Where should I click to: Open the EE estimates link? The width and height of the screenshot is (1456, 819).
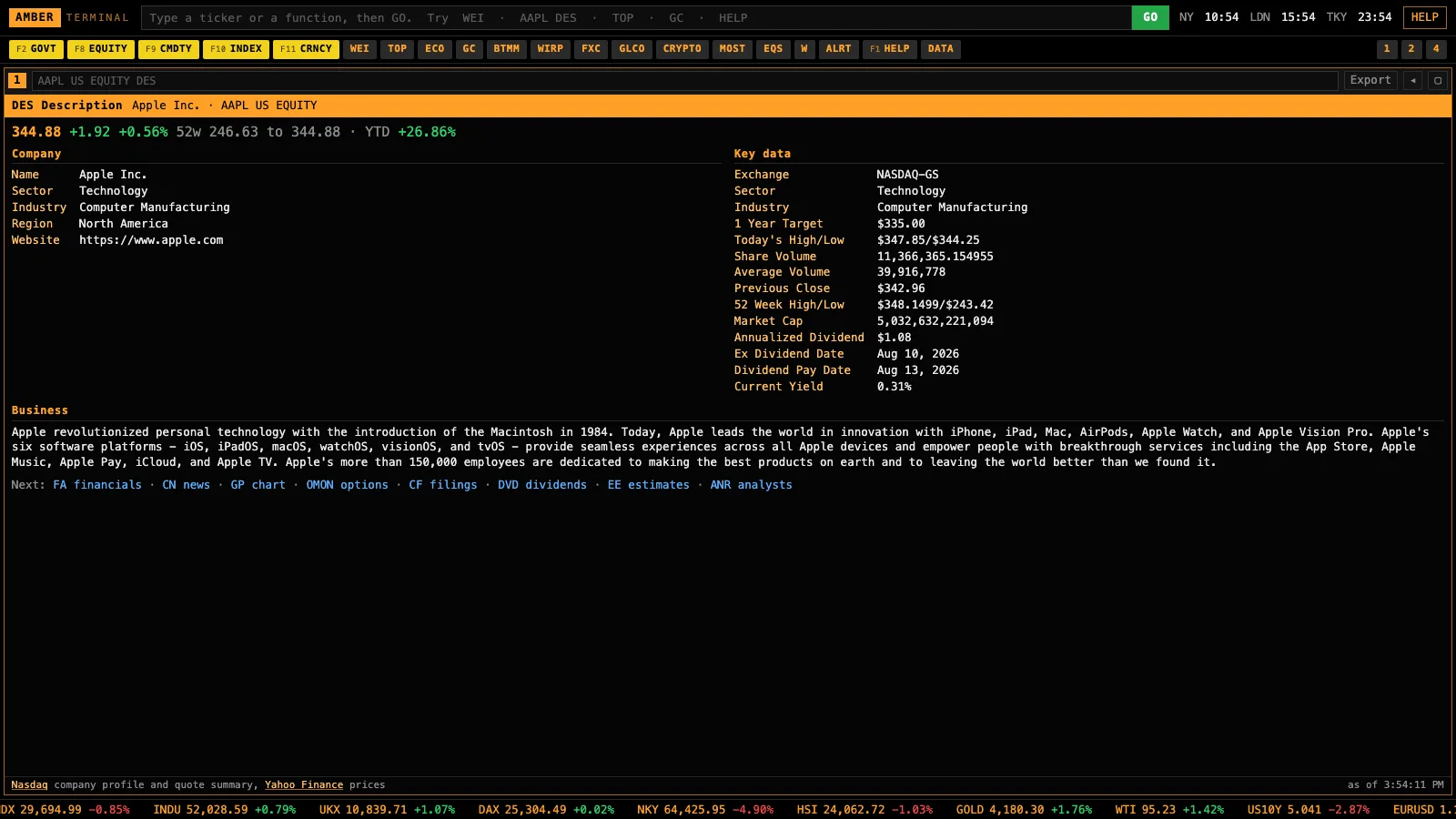click(x=649, y=485)
